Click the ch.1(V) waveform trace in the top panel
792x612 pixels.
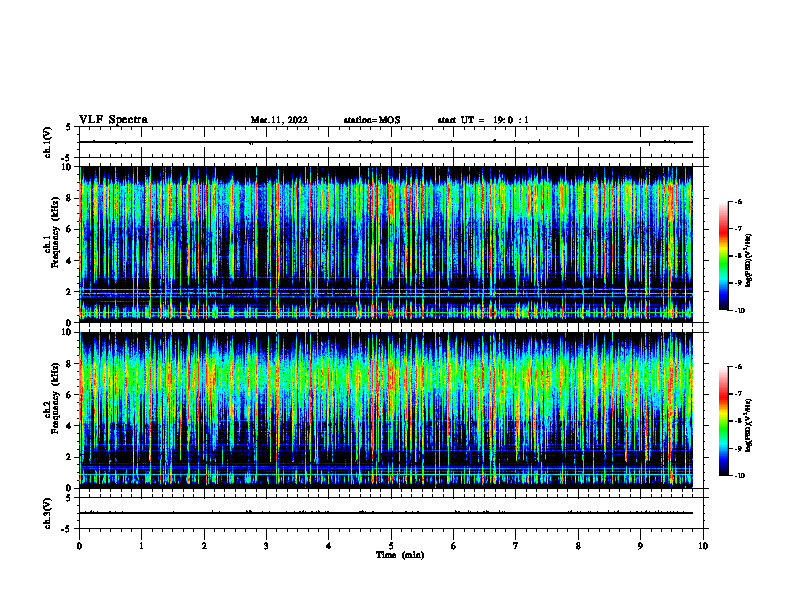point(386,142)
